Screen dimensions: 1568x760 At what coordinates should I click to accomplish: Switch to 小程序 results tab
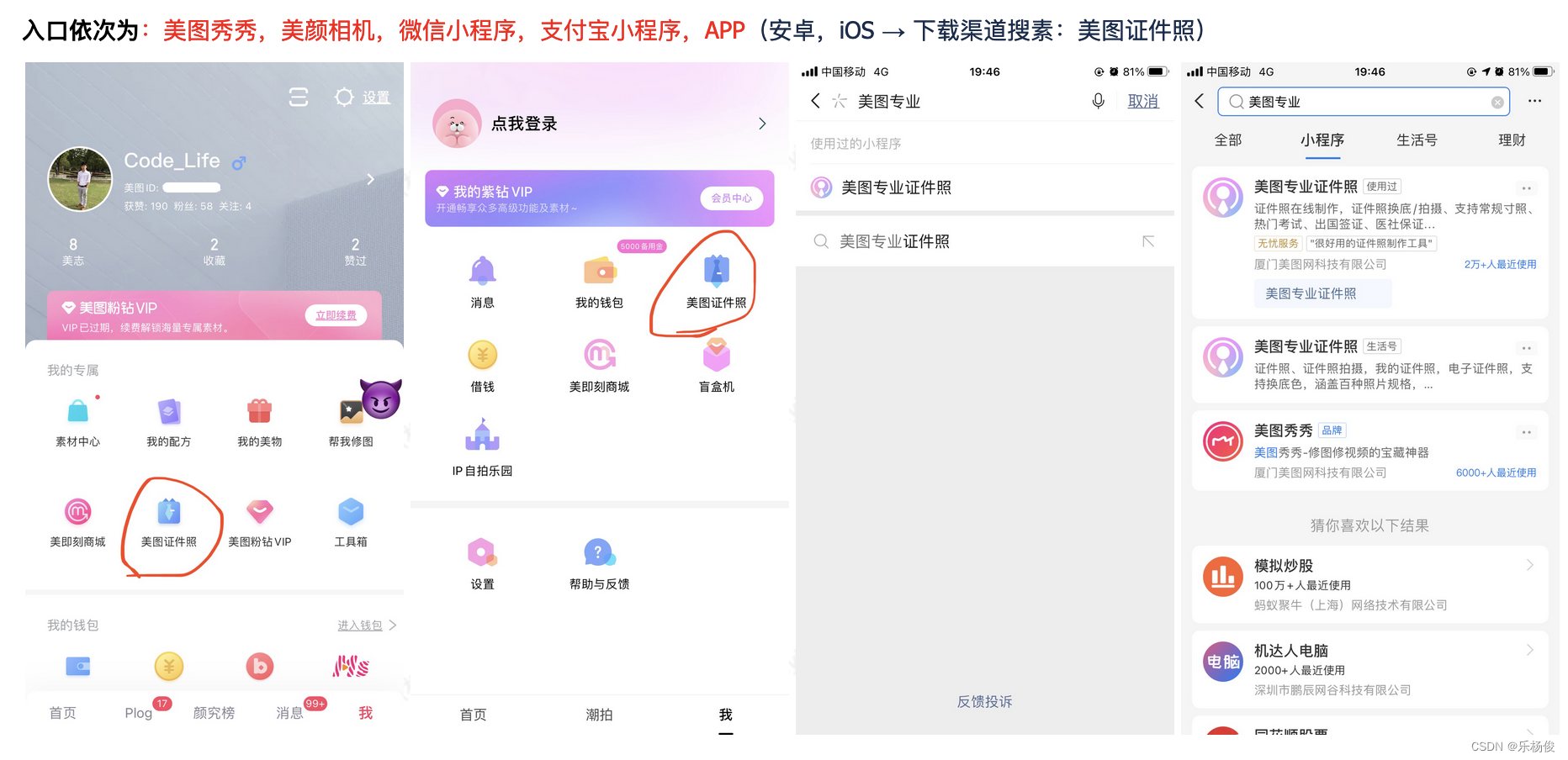click(1322, 140)
